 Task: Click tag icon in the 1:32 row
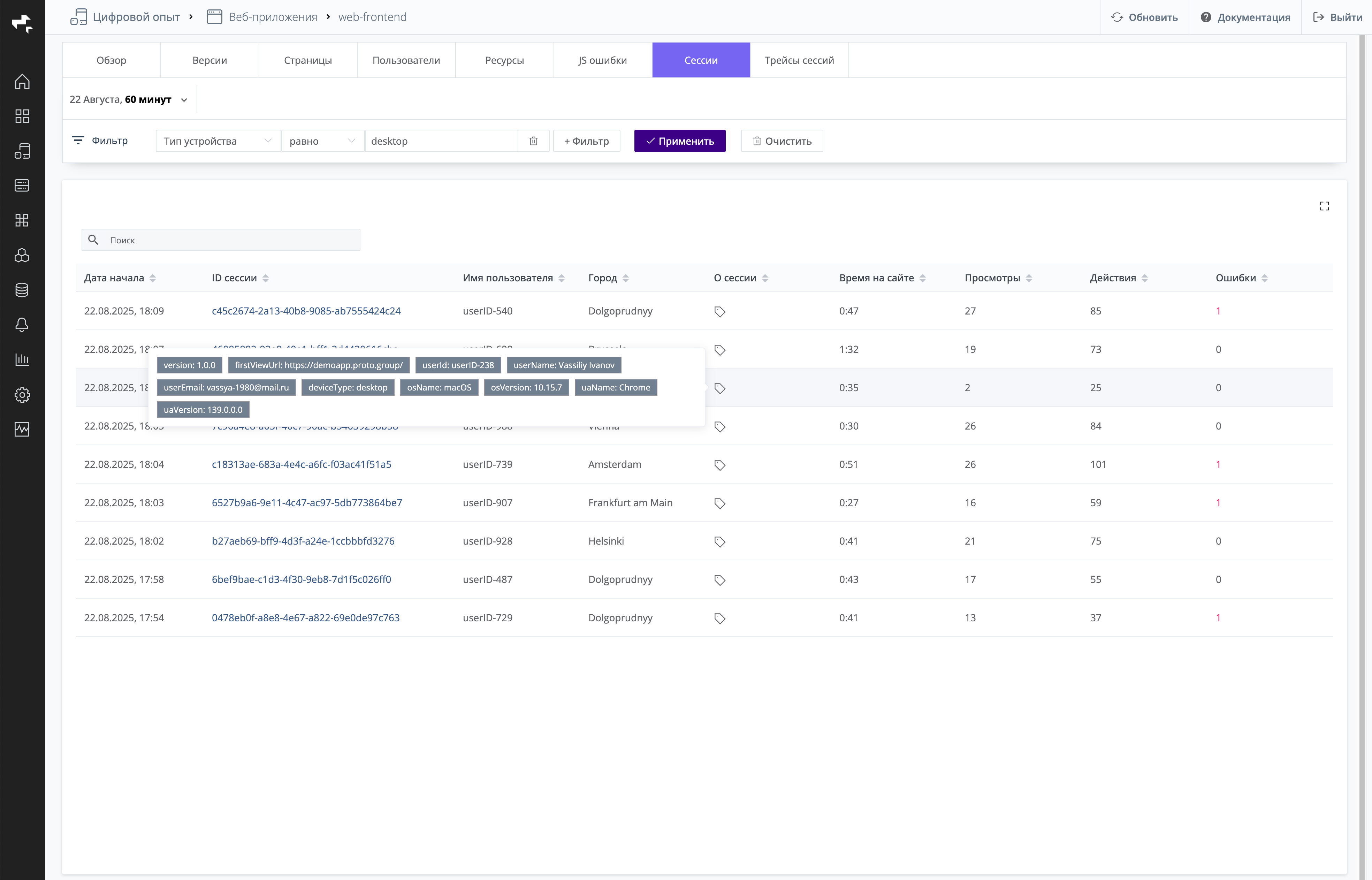click(720, 350)
